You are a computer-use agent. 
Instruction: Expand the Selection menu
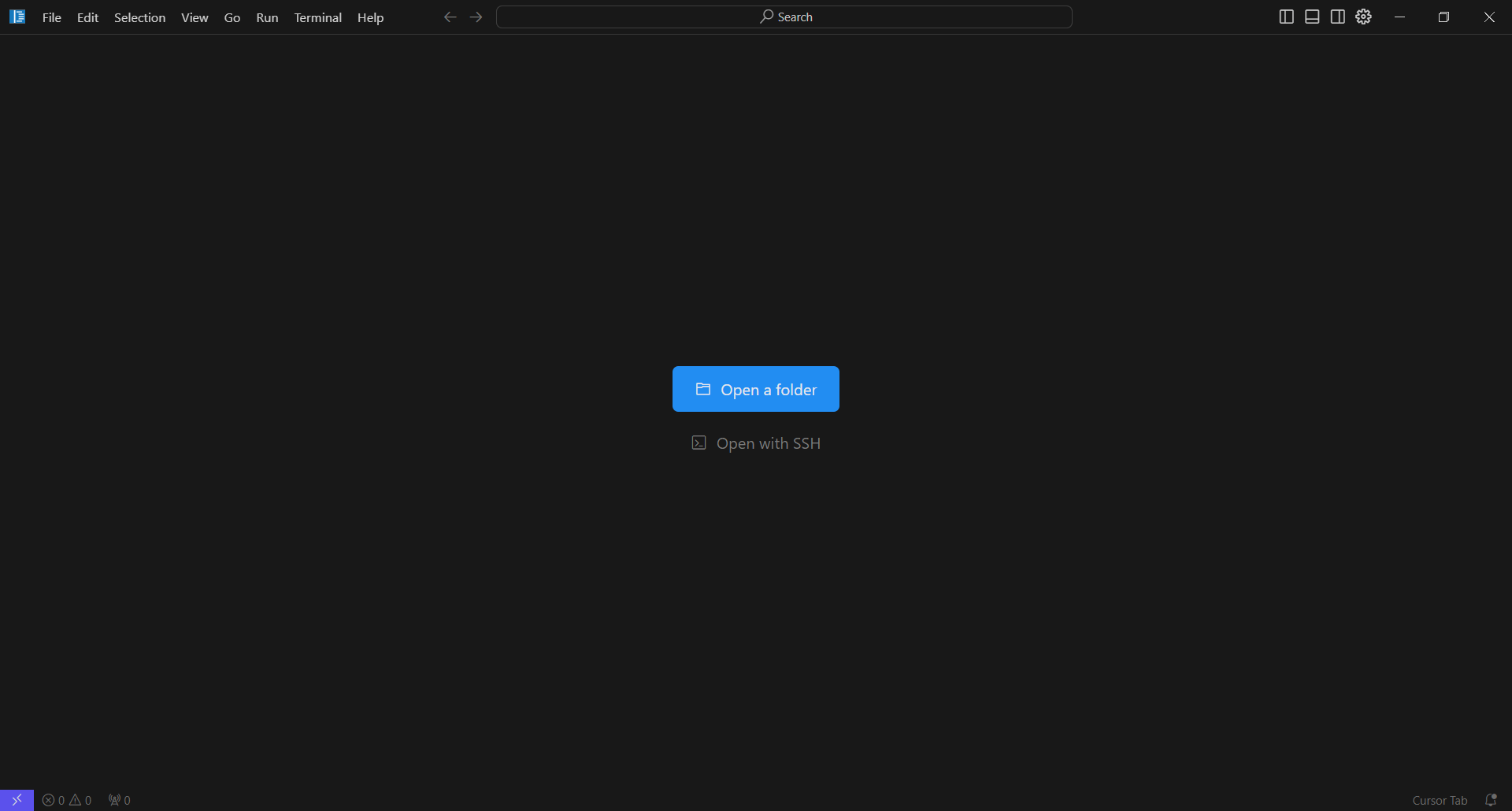coord(139,17)
